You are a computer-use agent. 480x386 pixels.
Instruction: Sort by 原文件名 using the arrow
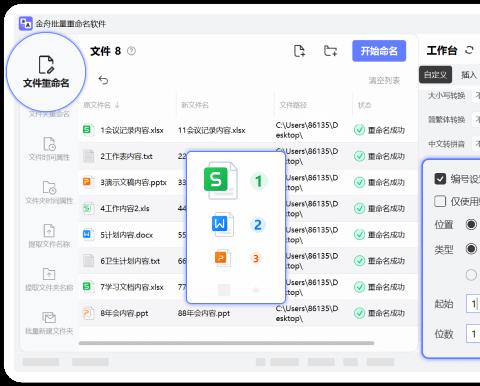pos(117,105)
